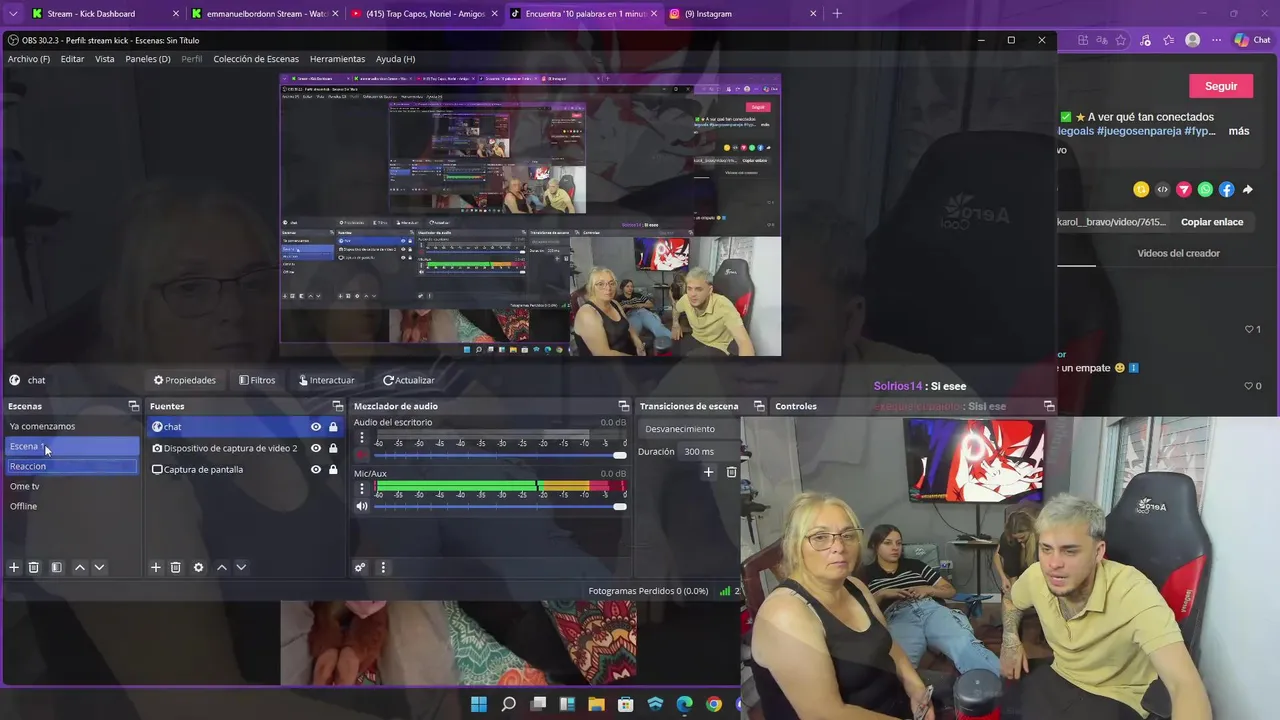Undock the Controles panel
The height and width of the screenshot is (720, 1280).
click(1049, 406)
